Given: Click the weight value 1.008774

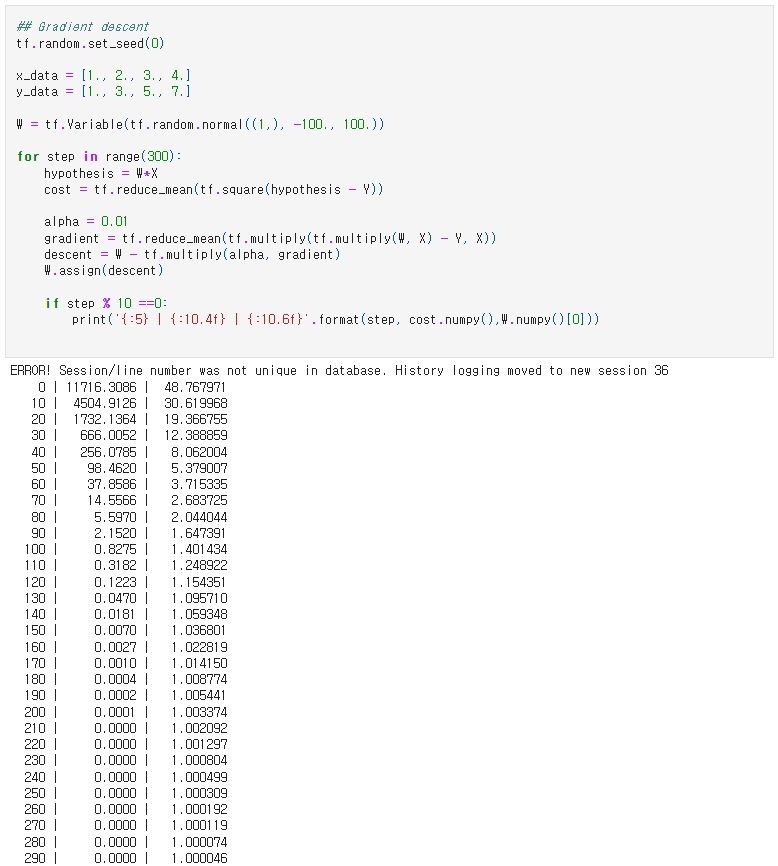Looking at the screenshot, I should (199, 679).
